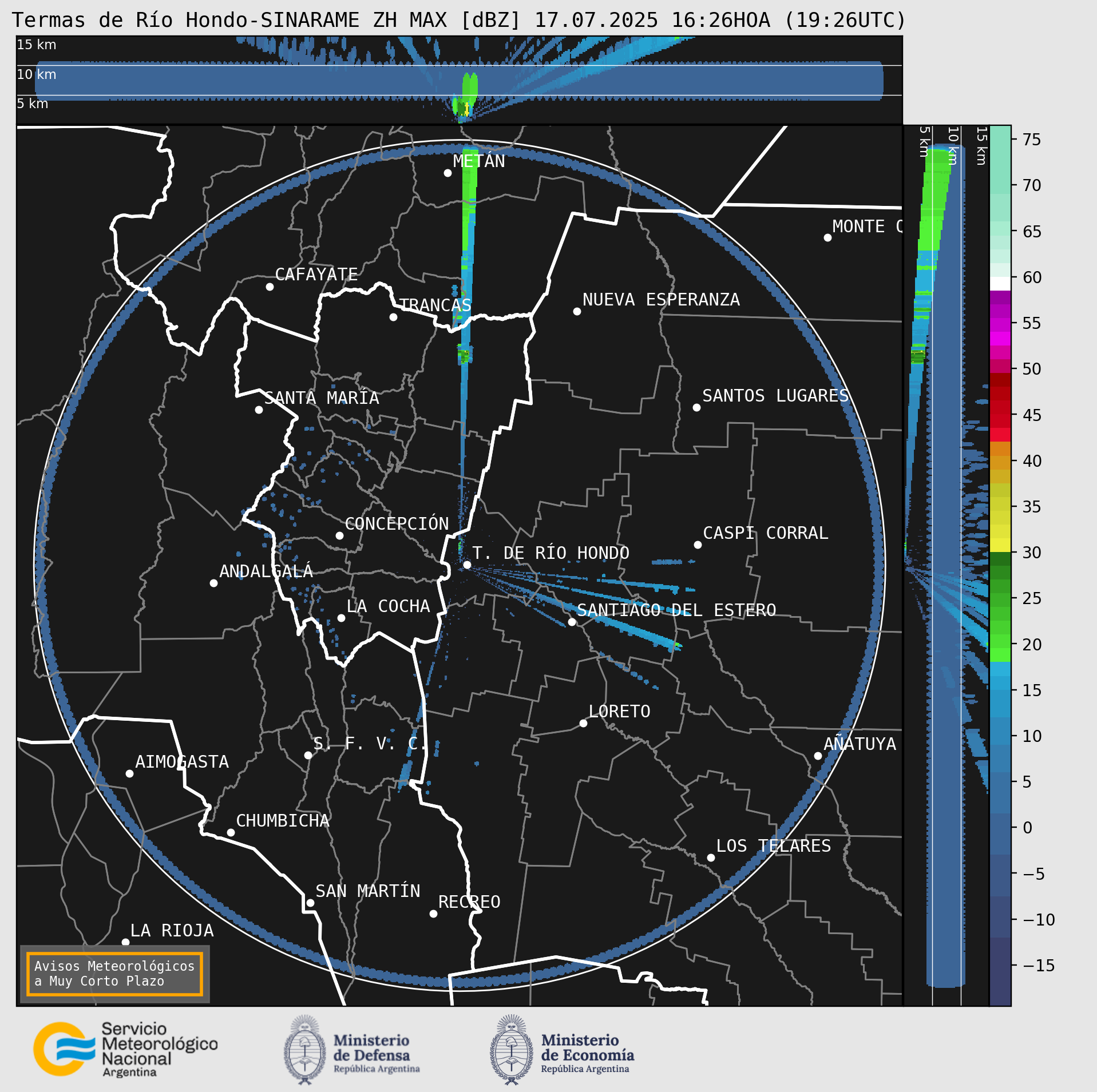Screen dimensions: 1097x1092
Task: Click the white dot marker beside CAFAYATE
Action: [x=270, y=287]
